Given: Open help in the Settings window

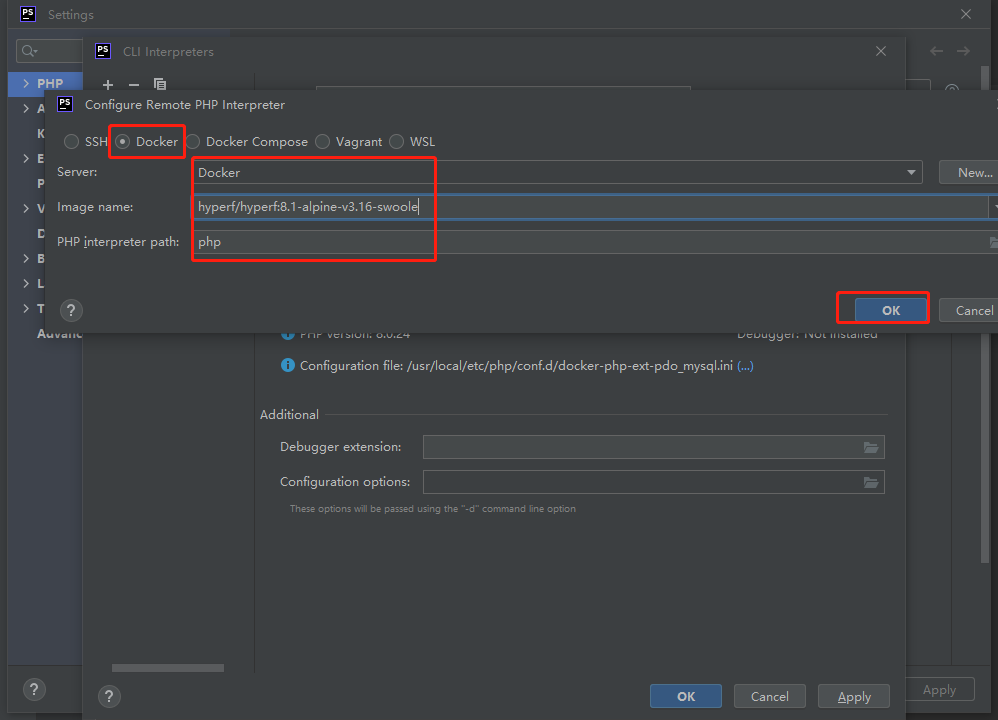Looking at the screenshot, I should pyautogui.click(x=34, y=689).
